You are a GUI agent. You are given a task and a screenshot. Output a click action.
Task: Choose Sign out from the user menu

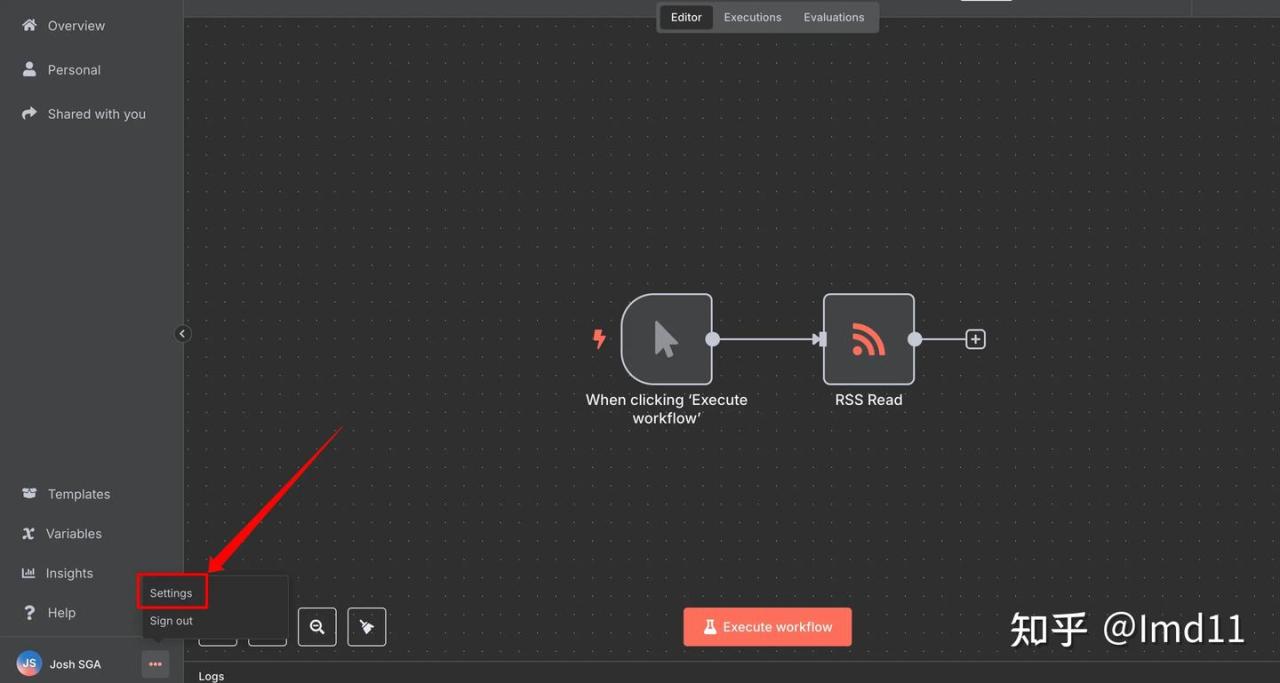[171, 621]
